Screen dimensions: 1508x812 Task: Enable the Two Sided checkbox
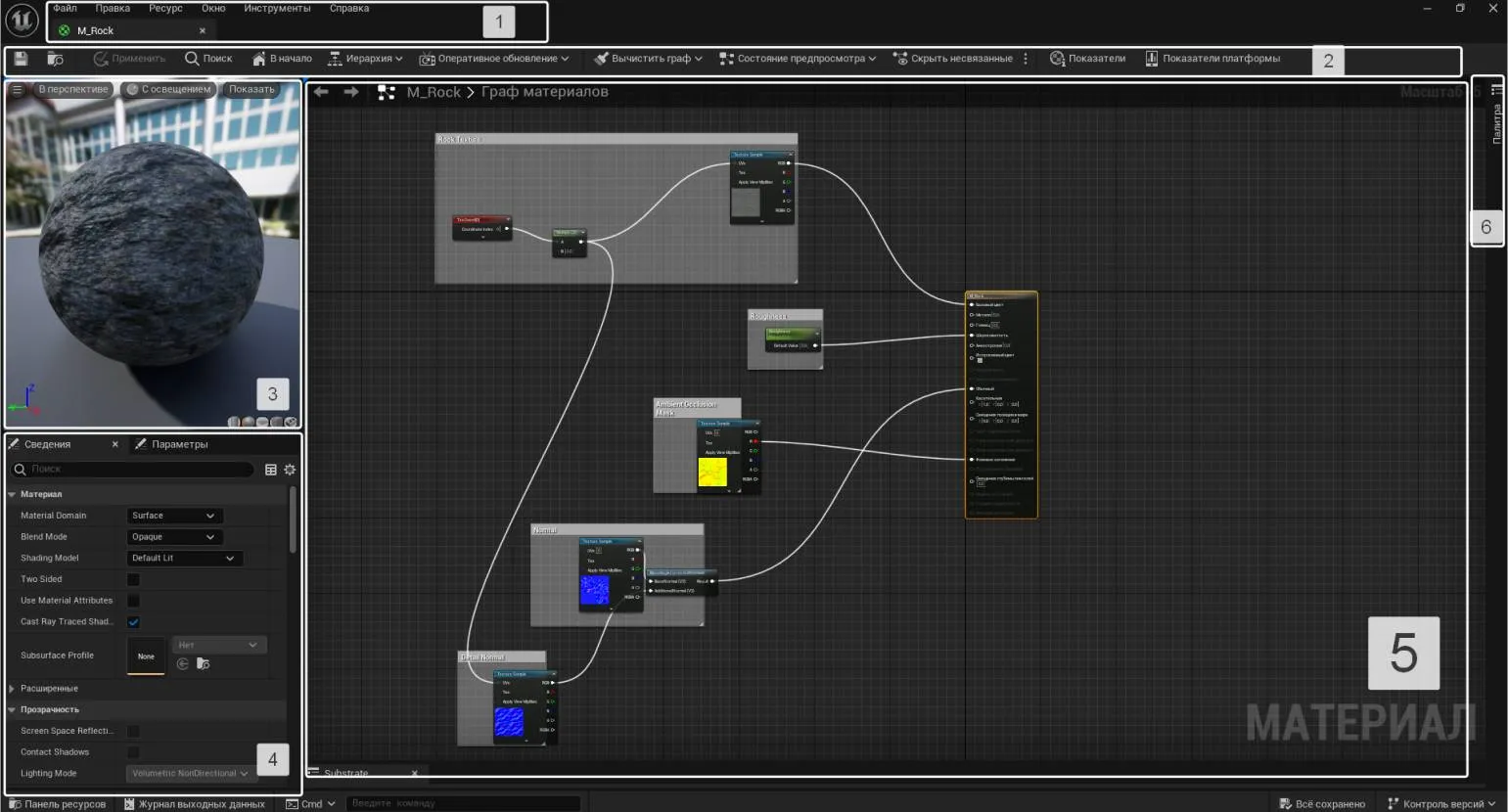click(x=134, y=579)
